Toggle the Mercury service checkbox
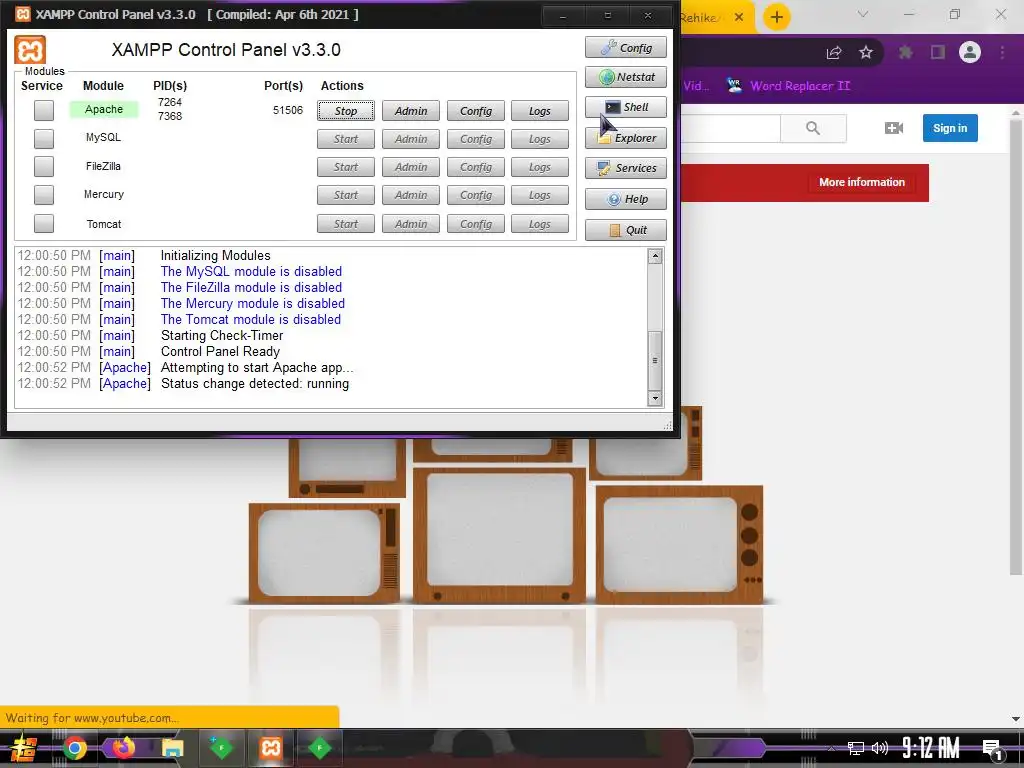Screen dimensions: 1024x768 coord(44,195)
